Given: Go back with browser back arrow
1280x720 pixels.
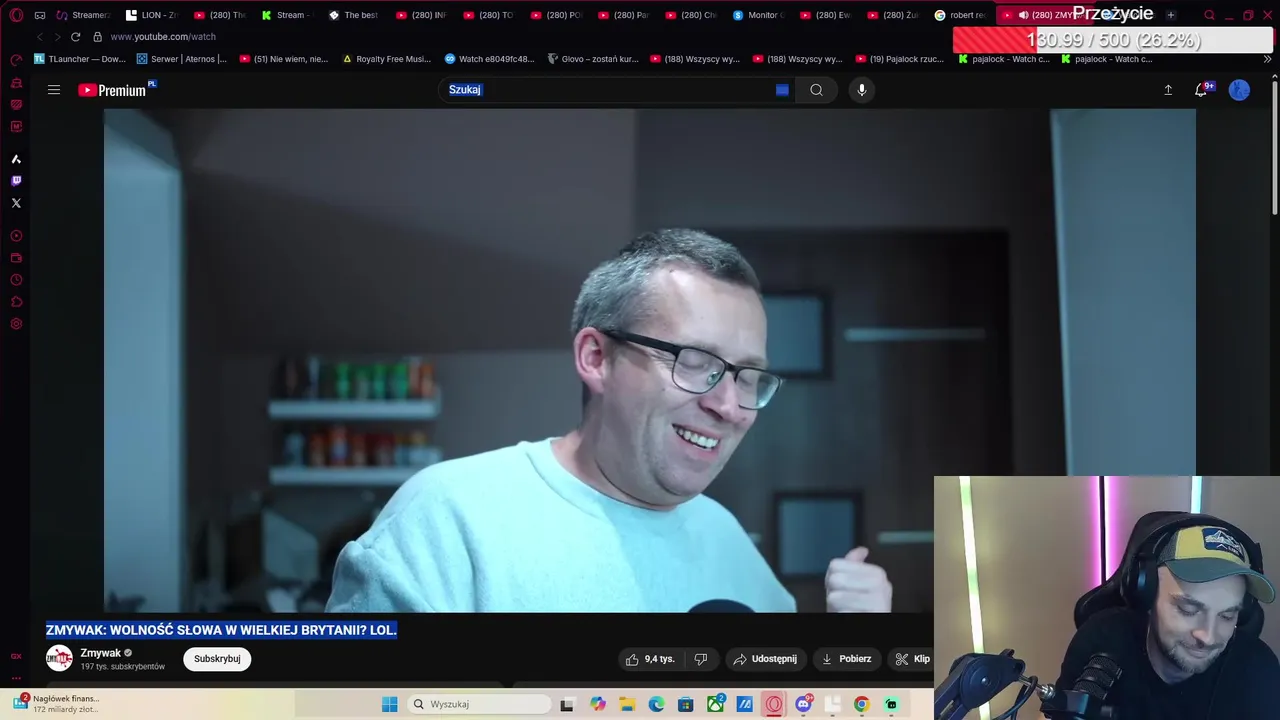Looking at the screenshot, I should [x=40, y=37].
